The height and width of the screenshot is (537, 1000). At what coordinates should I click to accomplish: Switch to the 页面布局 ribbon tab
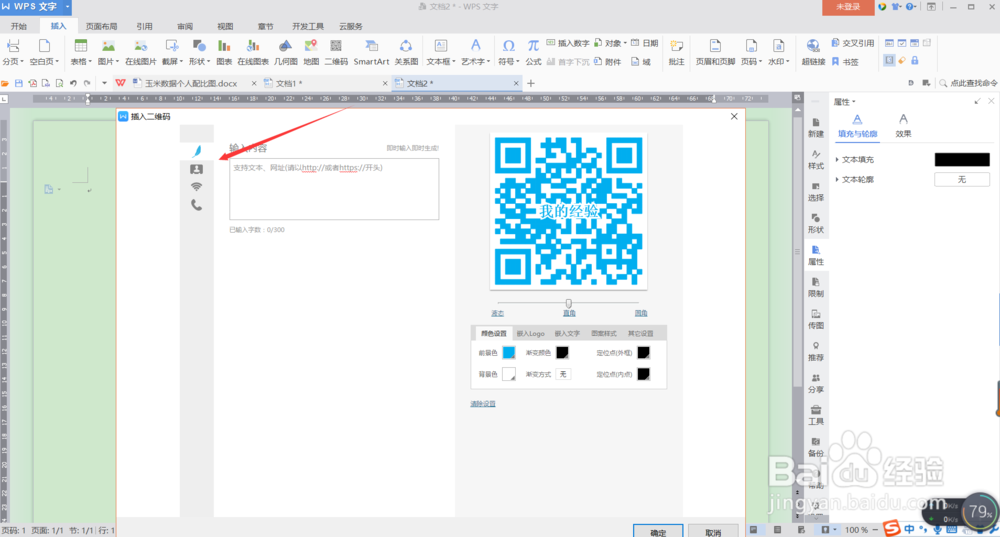[x=101, y=26]
